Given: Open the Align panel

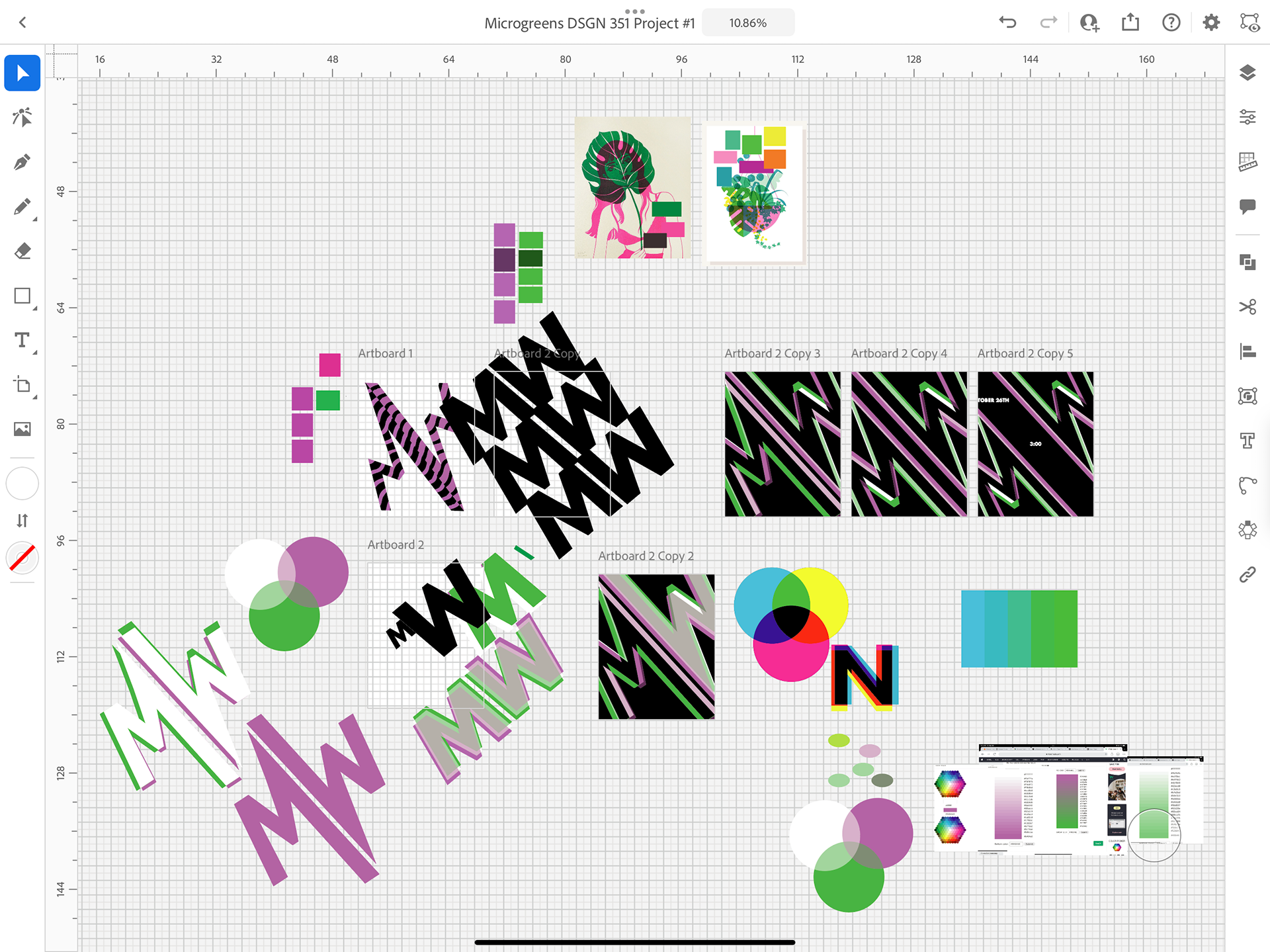Looking at the screenshot, I should [1247, 351].
